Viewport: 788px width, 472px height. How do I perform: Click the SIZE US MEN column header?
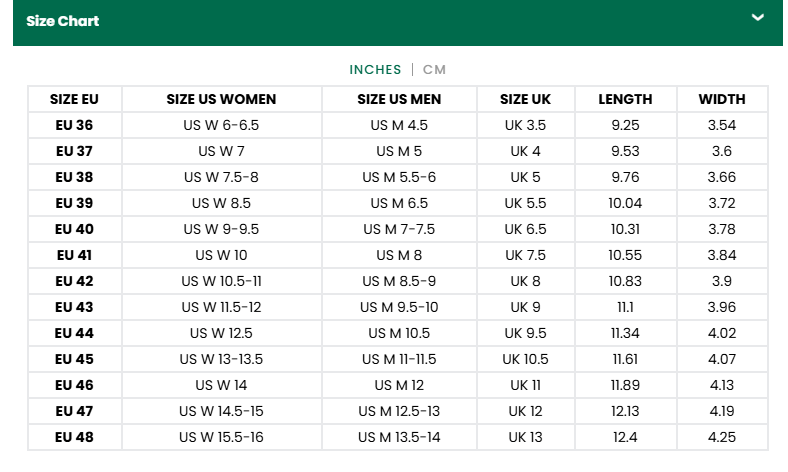(399, 99)
